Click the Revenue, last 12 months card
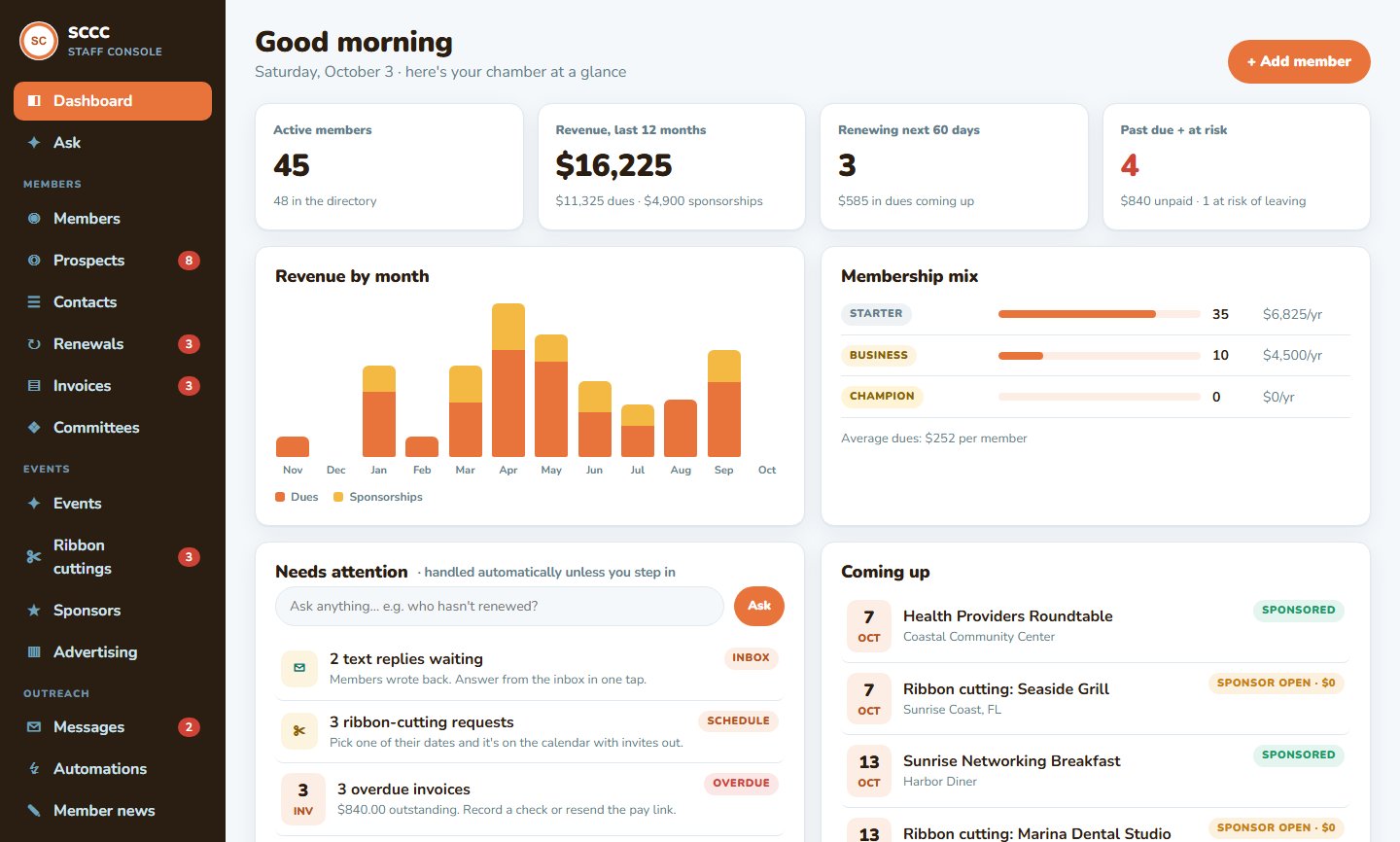Viewport: 1400px width, 842px height. 672,167
